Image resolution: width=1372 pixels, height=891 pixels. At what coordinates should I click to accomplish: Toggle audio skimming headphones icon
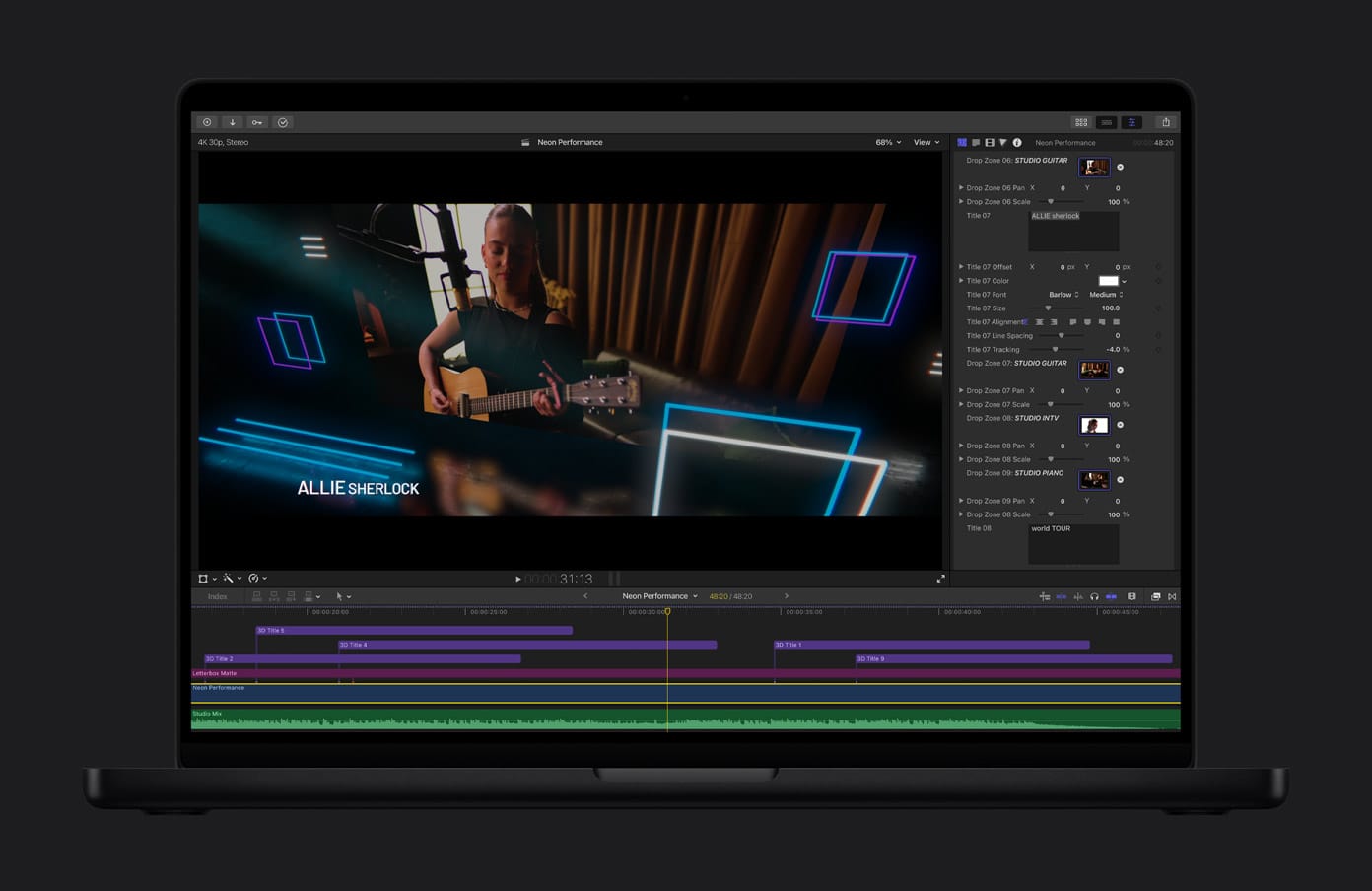tap(1094, 597)
